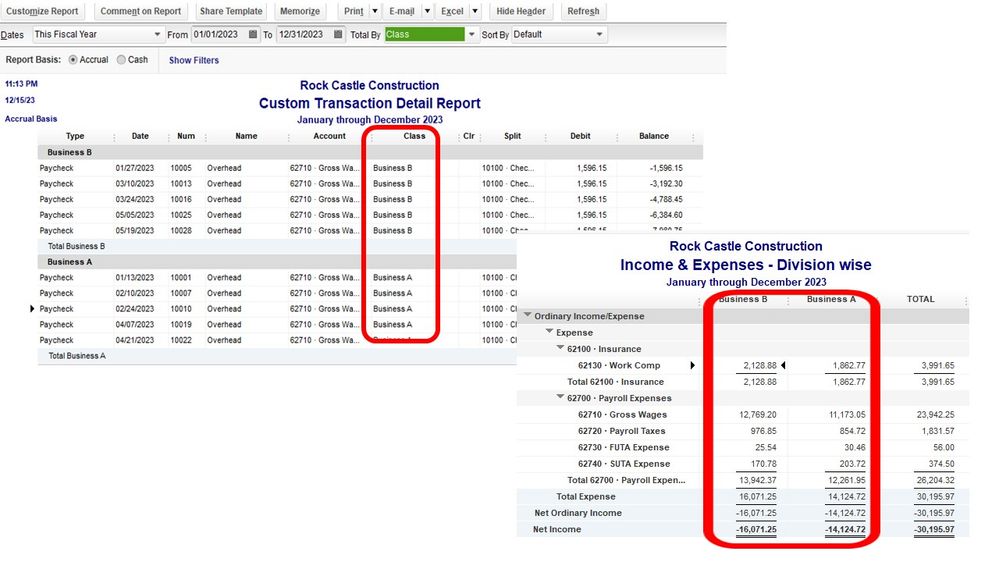
Task: Collapse the Expense group
Action: tap(549, 331)
